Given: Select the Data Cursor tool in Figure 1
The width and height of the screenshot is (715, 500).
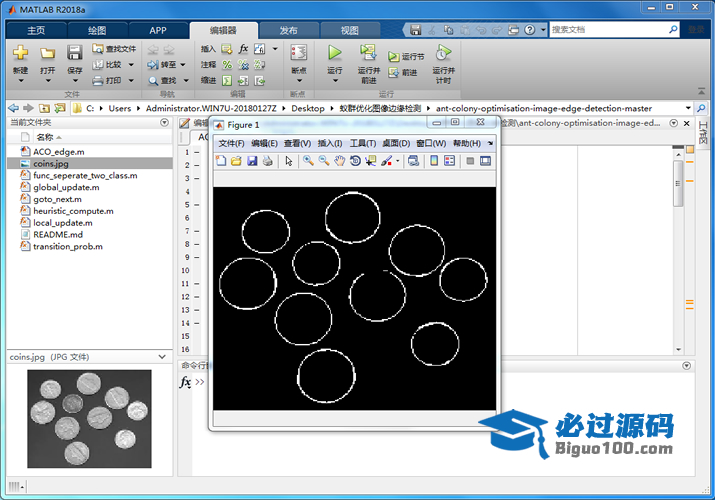Looking at the screenshot, I should [x=371, y=160].
